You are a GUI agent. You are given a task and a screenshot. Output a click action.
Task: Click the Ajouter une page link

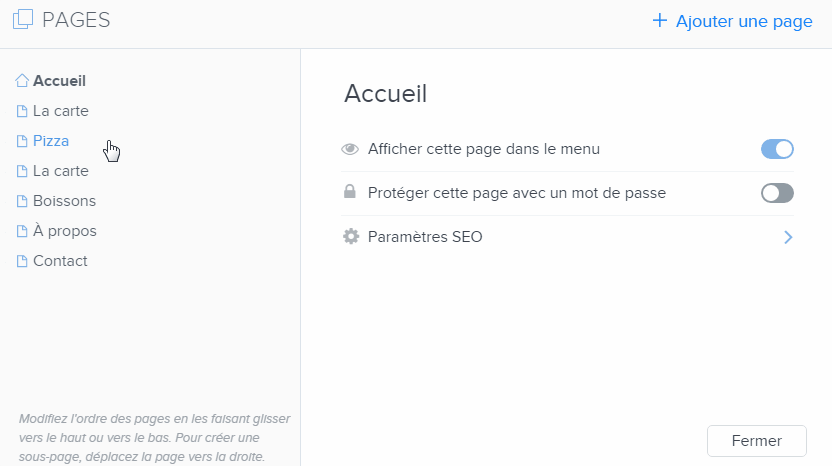(x=744, y=21)
